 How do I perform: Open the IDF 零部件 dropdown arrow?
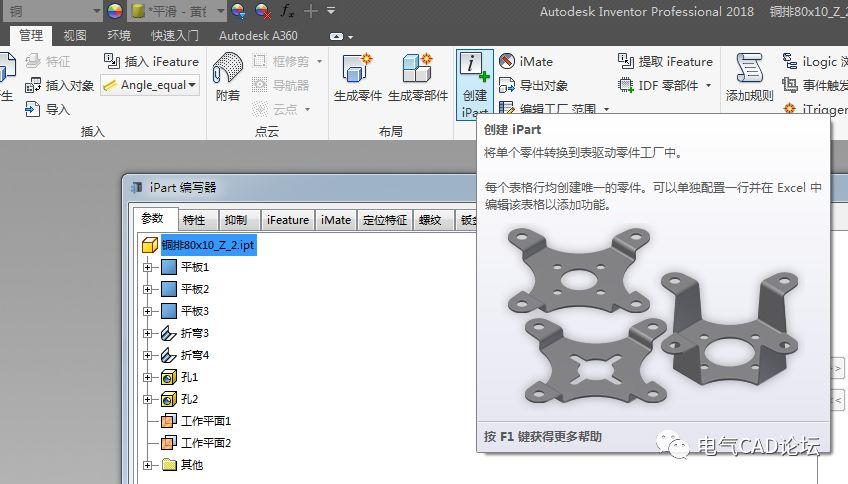pyautogui.click(x=708, y=85)
